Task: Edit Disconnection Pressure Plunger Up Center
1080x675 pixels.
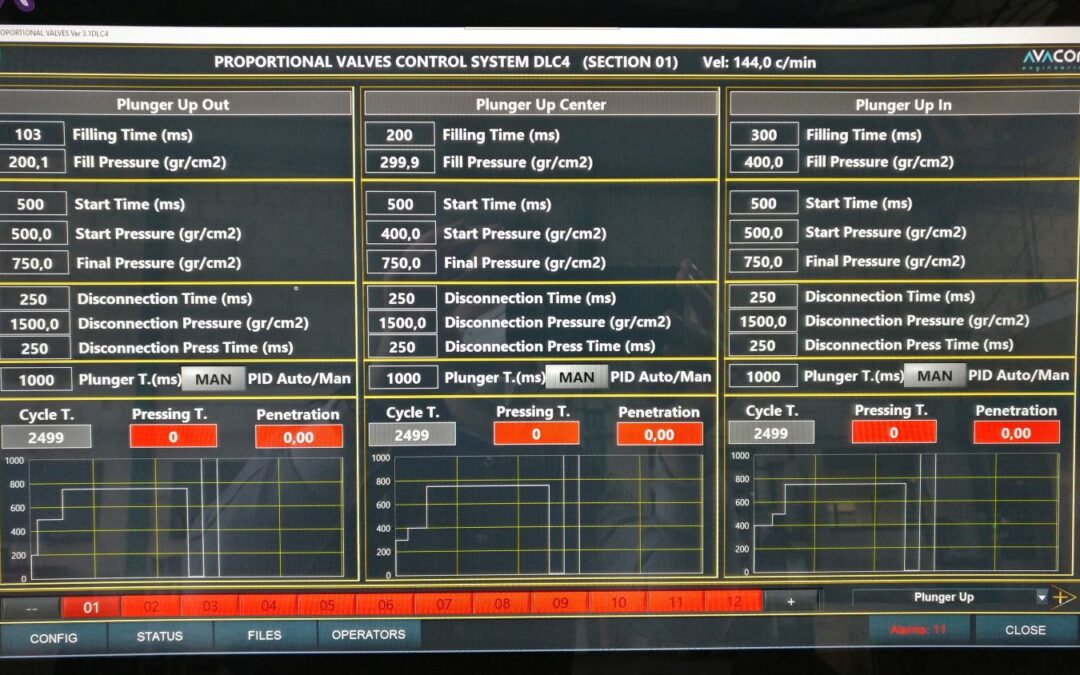Action: pyautogui.click(x=402, y=322)
